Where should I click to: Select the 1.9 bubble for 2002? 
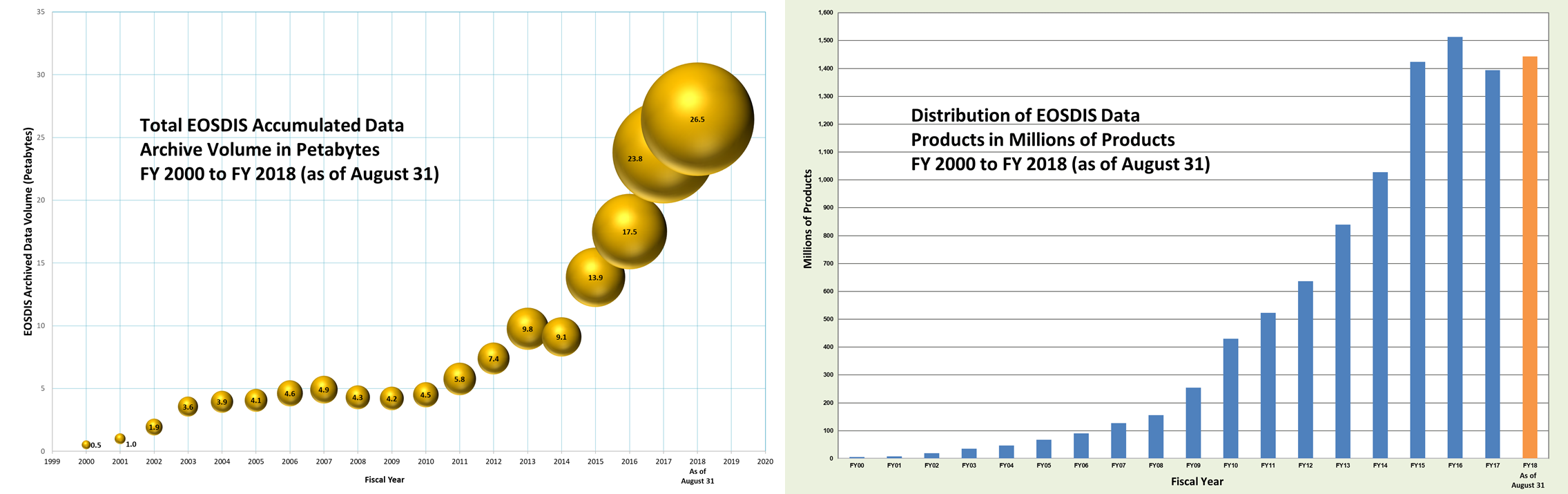(x=154, y=427)
